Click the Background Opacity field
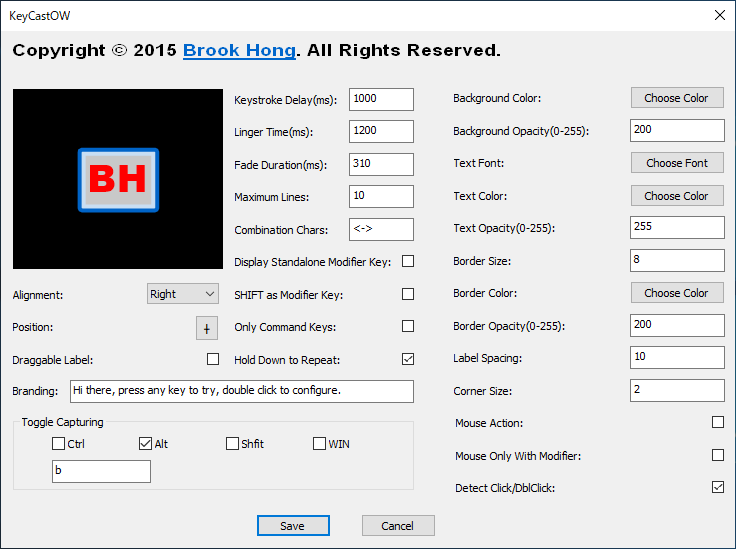 point(677,130)
